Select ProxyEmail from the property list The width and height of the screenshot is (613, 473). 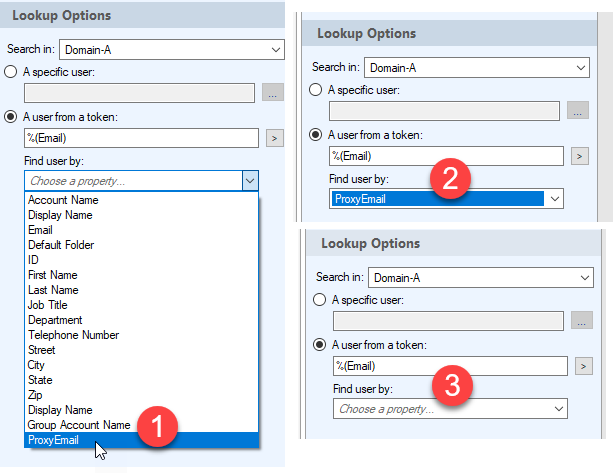tap(55, 440)
